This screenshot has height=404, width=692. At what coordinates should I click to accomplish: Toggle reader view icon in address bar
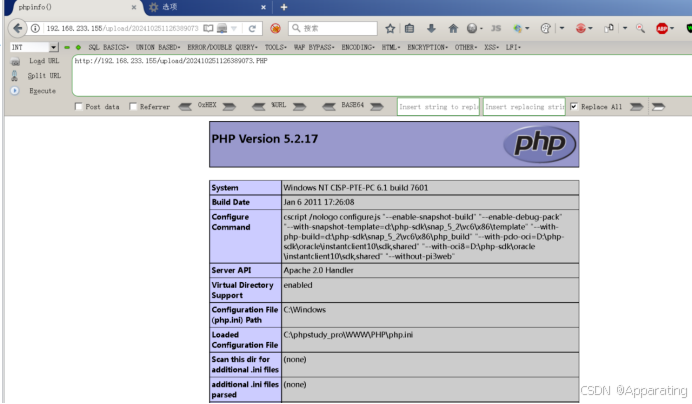pos(208,28)
